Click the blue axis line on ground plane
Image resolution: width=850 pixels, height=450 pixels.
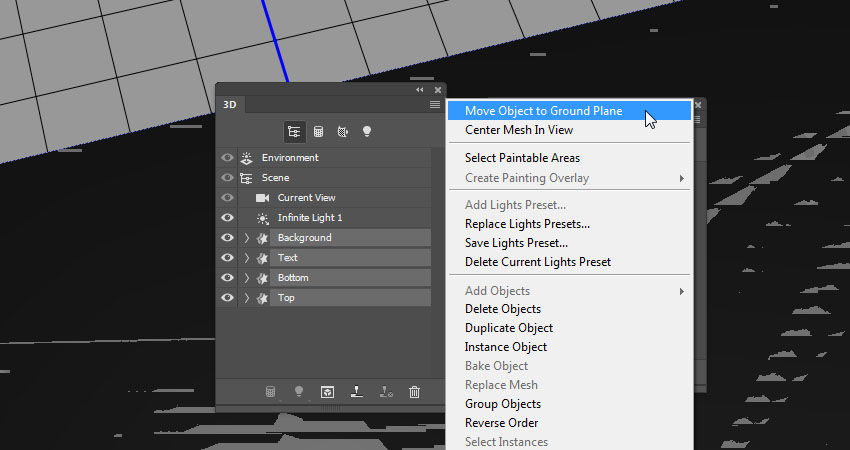click(x=275, y=41)
